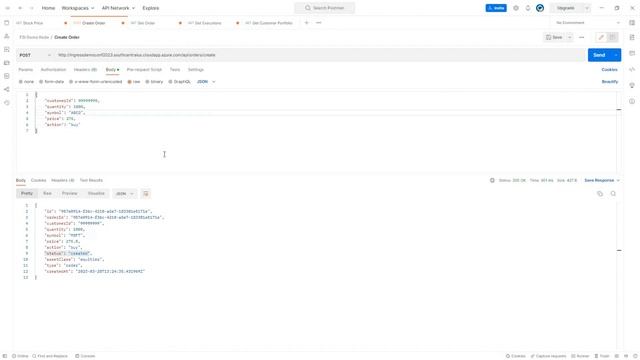Viewport: 640px width, 360px height.
Task: Select x-www-form-urlencoded body radio
Action: pos(71,82)
